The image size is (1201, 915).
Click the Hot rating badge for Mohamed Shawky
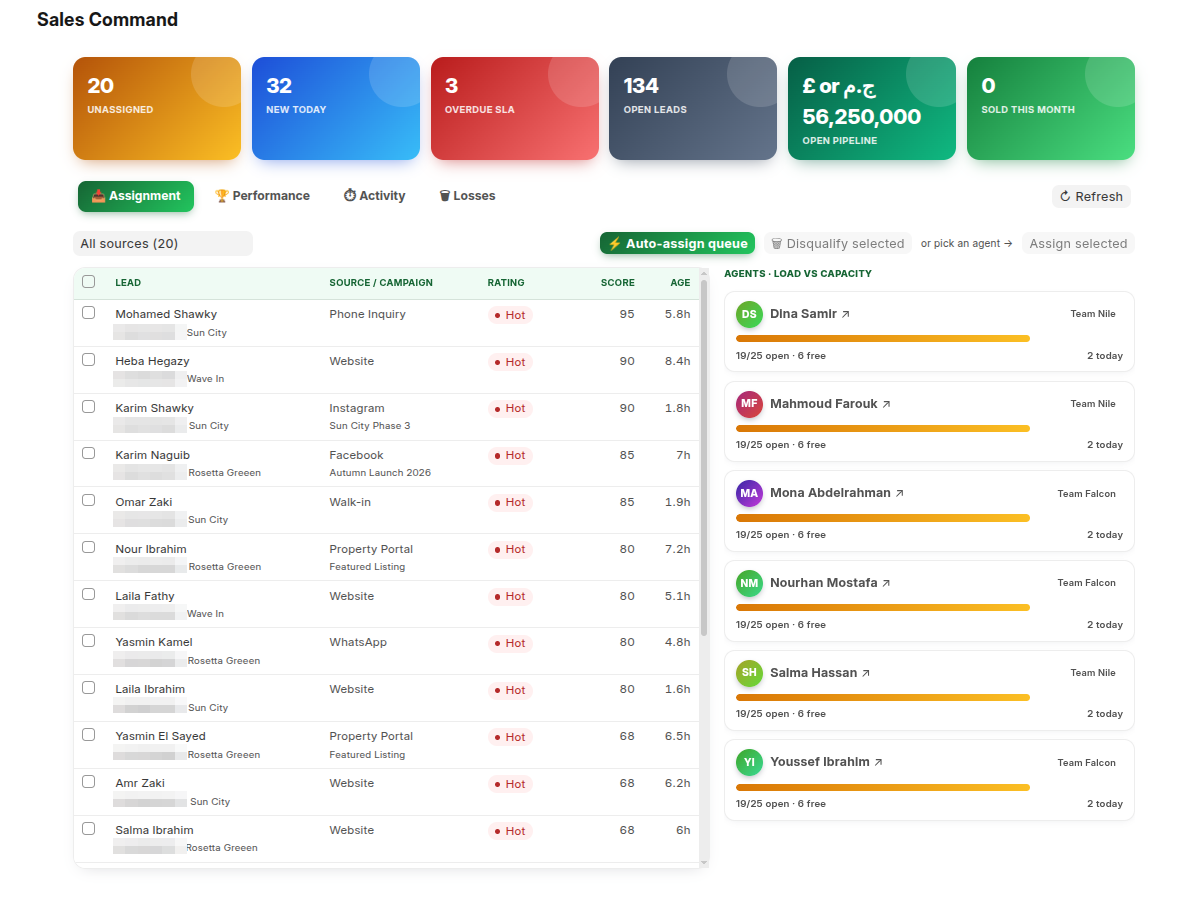pos(510,315)
